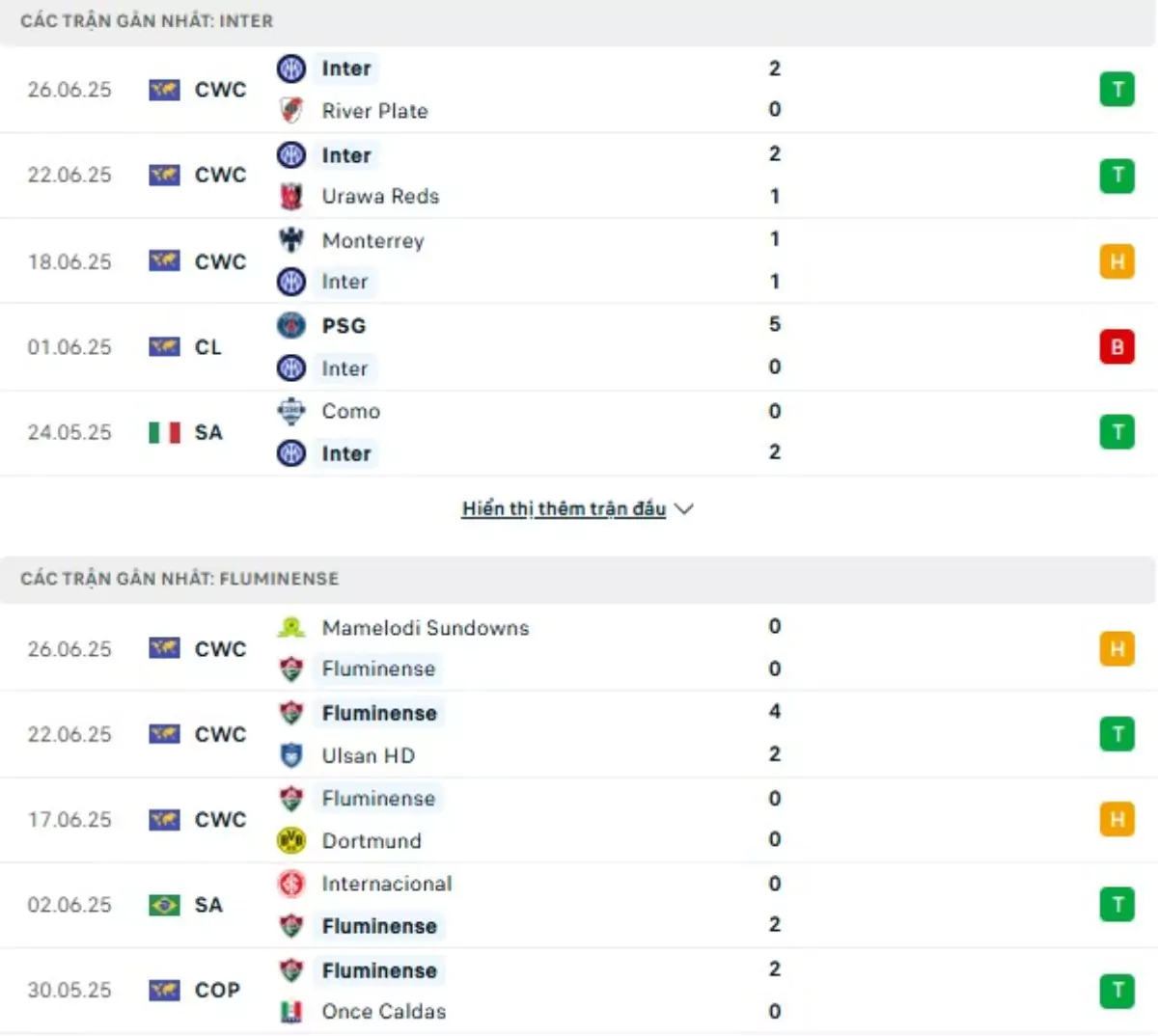Click the yellow H badge for Monterrey match
The width and height of the screenshot is (1158, 1036).
(x=1117, y=261)
